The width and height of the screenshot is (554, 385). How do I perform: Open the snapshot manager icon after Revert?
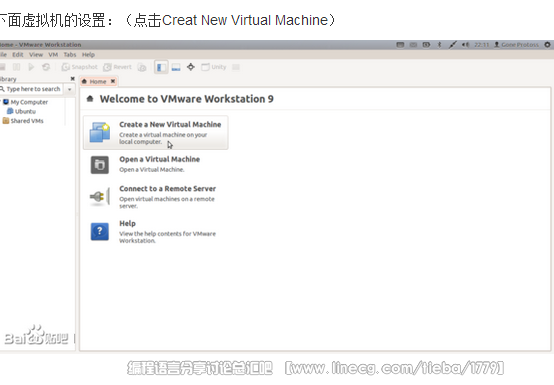[x=142, y=67]
